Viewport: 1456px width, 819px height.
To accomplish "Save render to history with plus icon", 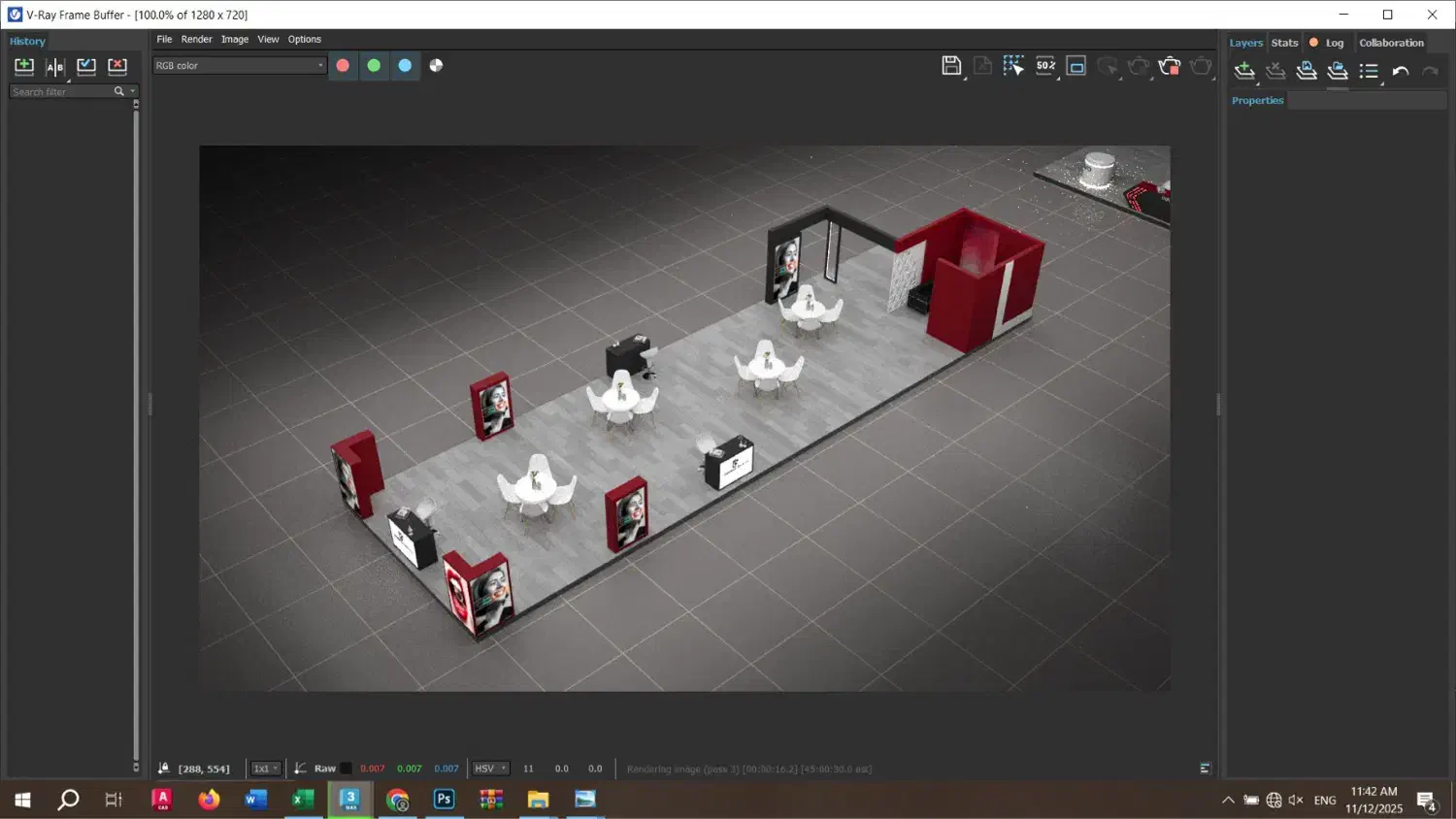I will tap(24, 67).
